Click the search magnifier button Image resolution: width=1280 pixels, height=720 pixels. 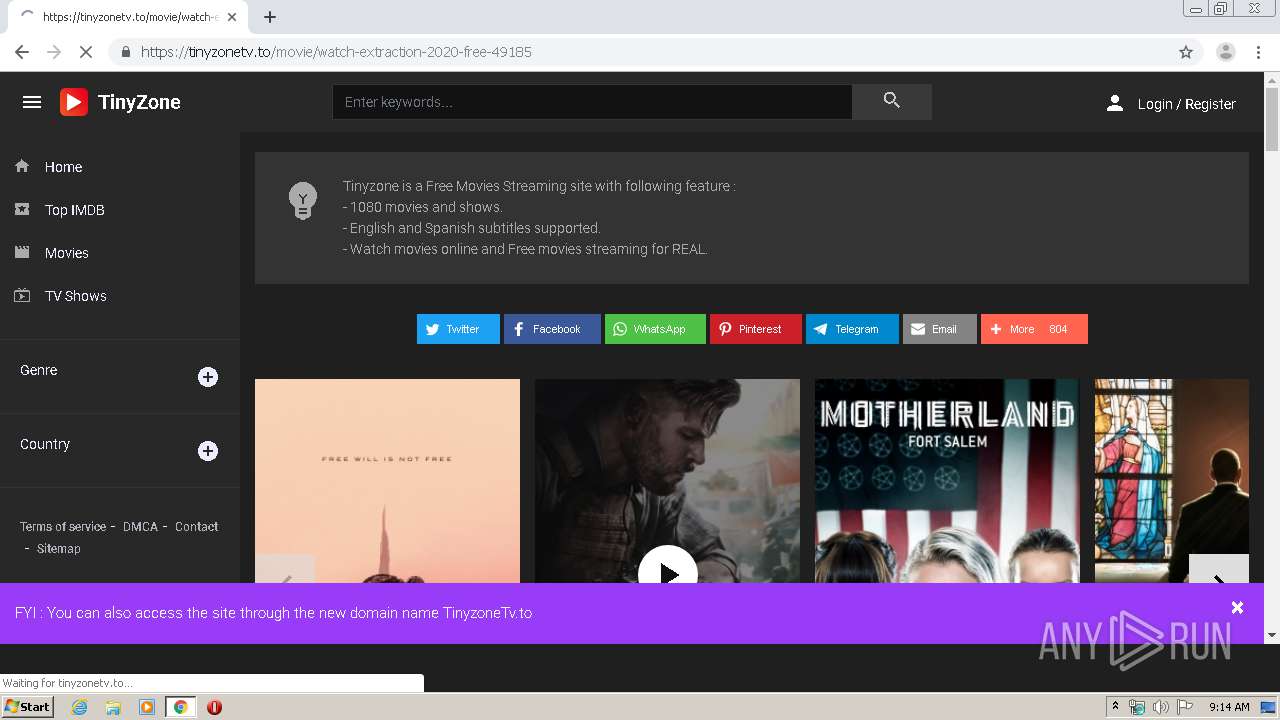[892, 101]
